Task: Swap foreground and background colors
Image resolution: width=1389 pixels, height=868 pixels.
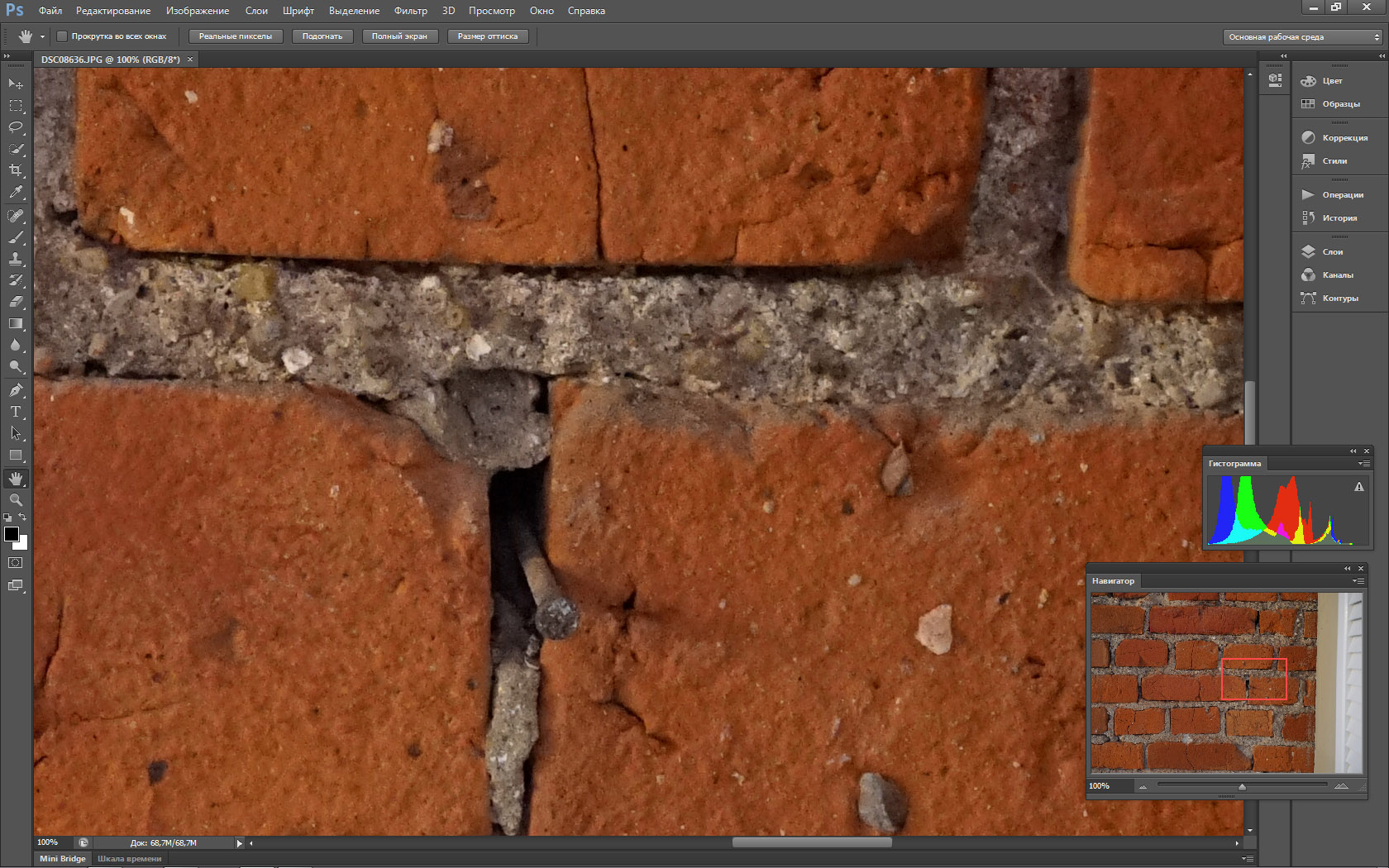Action: pyautogui.click(x=23, y=517)
